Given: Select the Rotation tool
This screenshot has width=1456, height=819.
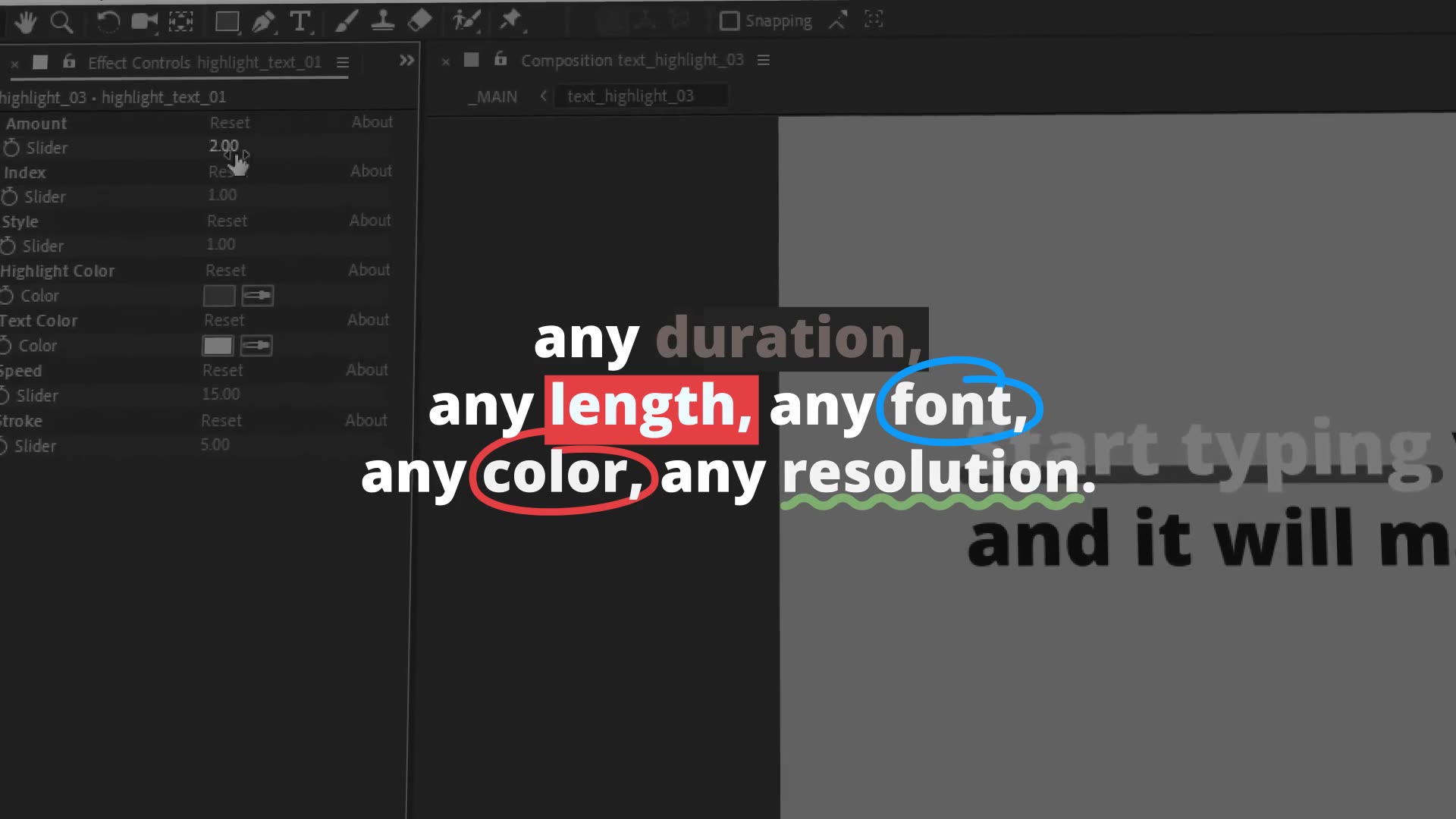Looking at the screenshot, I should (x=108, y=22).
